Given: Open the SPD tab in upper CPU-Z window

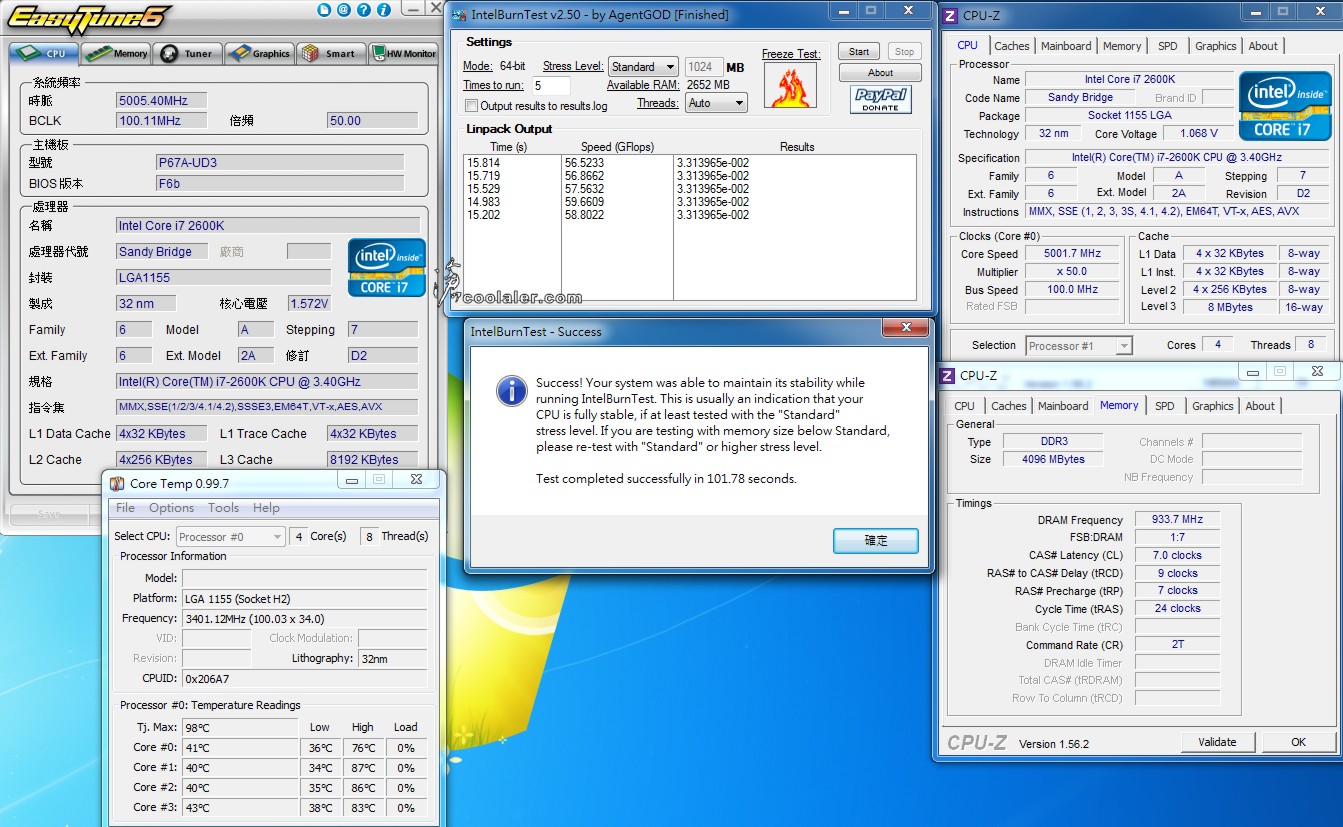Looking at the screenshot, I should 1167,46.
